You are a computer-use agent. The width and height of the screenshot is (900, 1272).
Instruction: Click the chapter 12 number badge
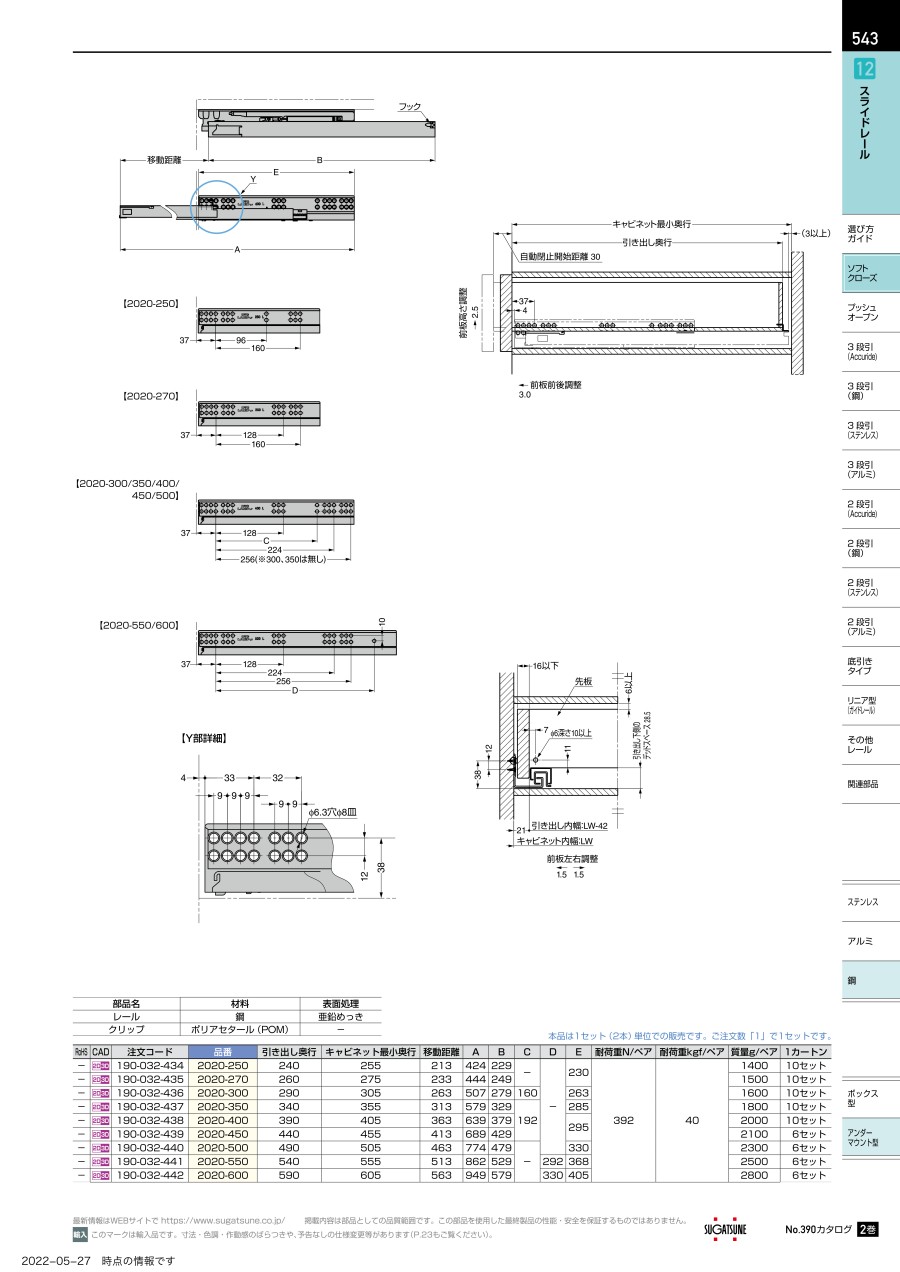[864, 69]
